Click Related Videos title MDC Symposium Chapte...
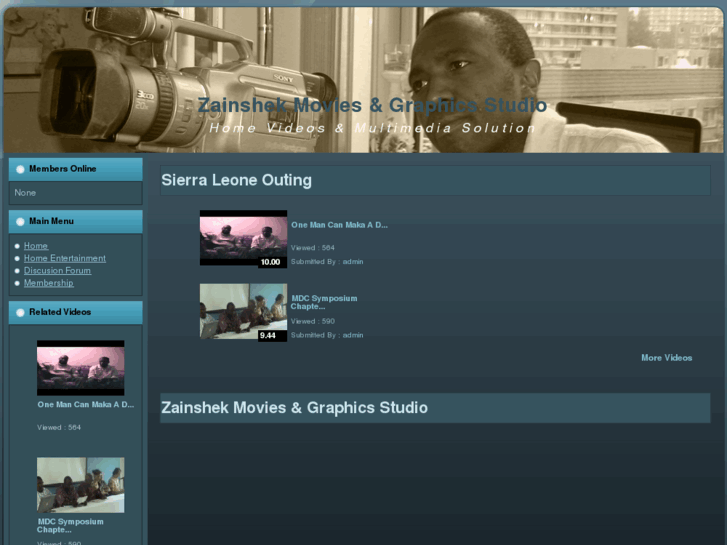The height and width of the screenshot is (545, 727). pyautogui.click(x=70, y=526)
